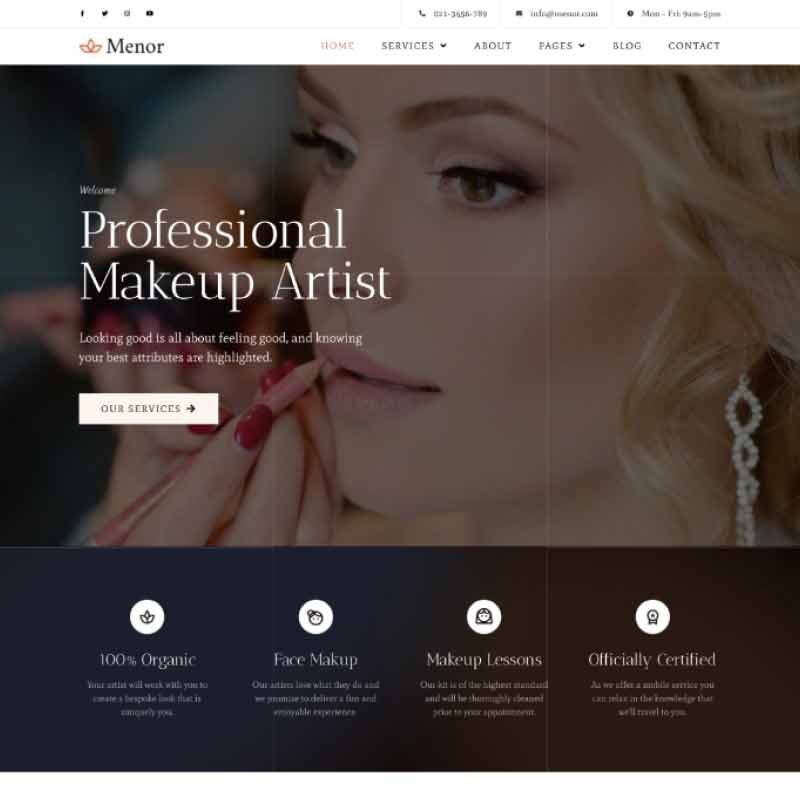Click the phone number link
The height and width of the screenshot is (800, 800).
pyautogui.click(x=460, y=13)
